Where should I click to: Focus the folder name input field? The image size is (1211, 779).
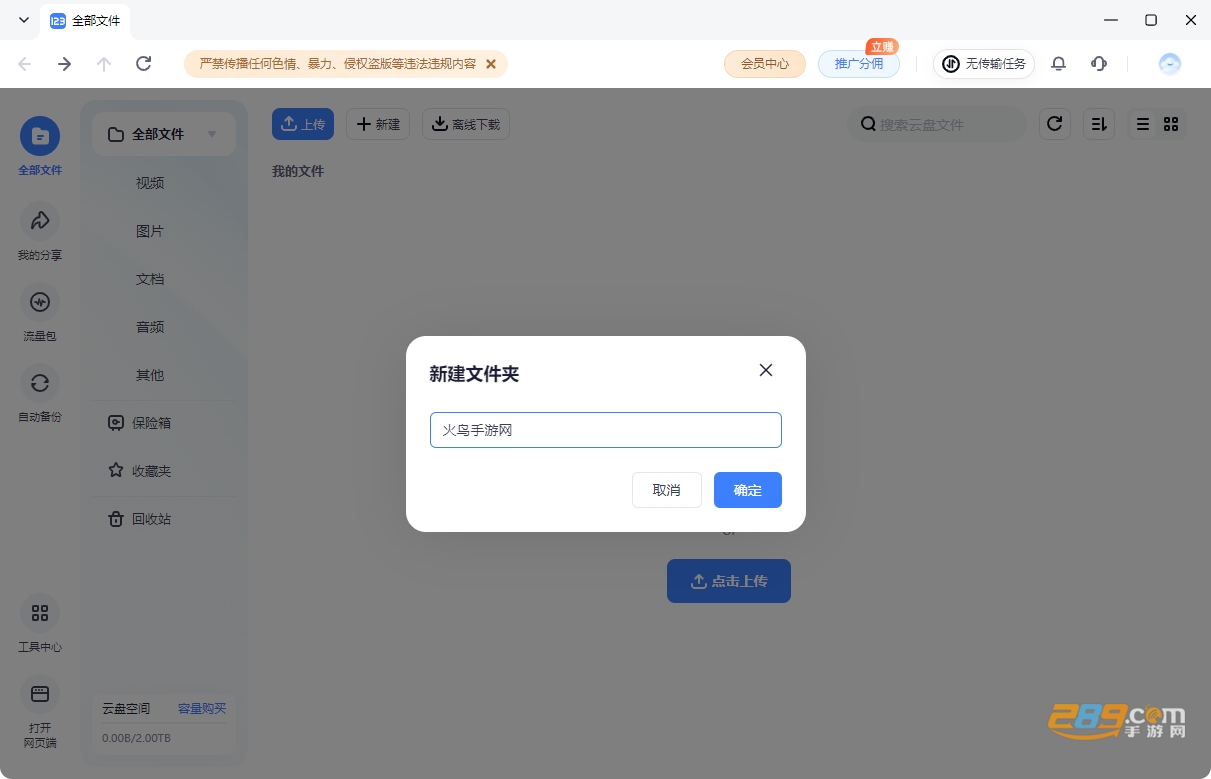coord(606,430)
